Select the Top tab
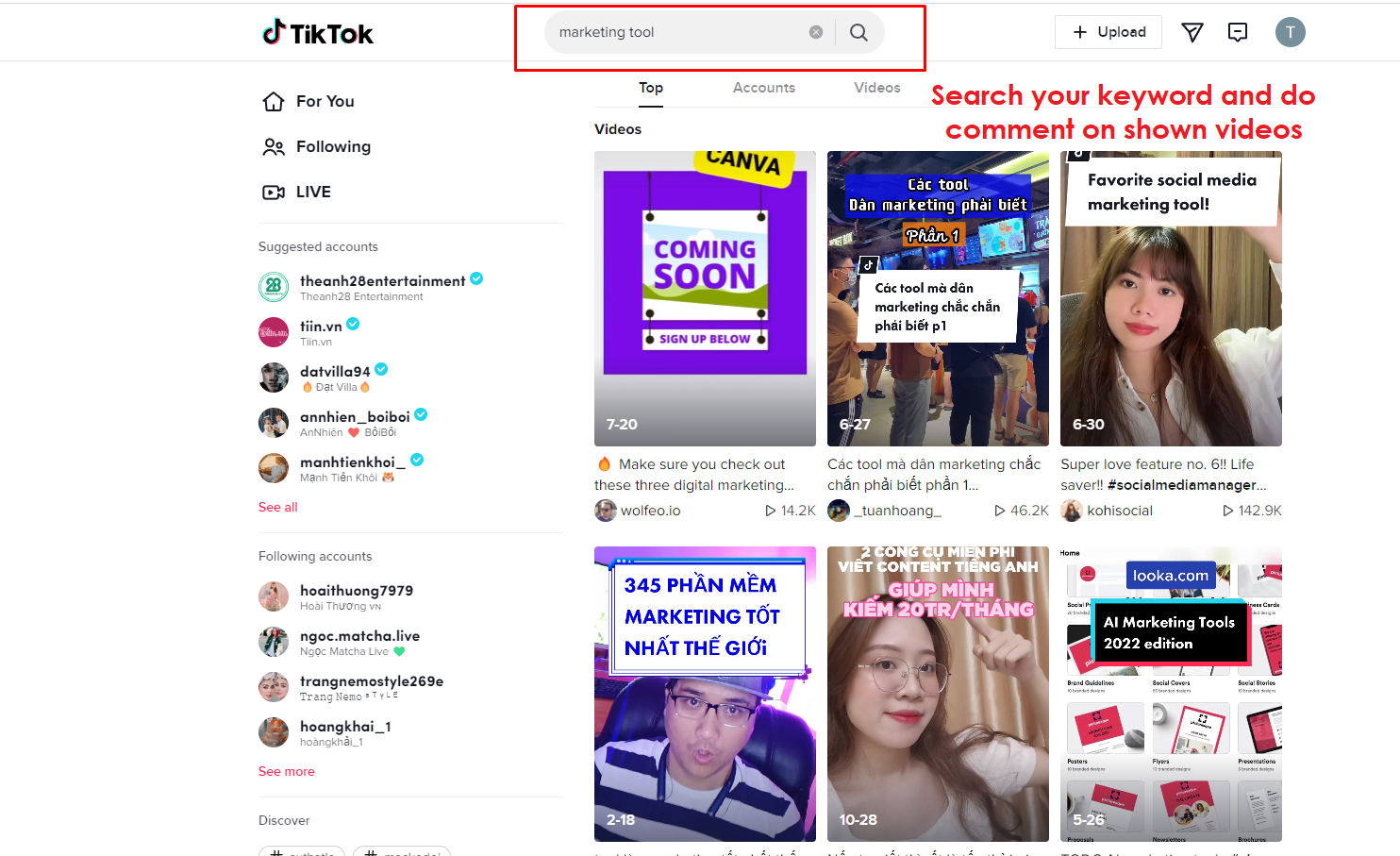 point(651,88)
